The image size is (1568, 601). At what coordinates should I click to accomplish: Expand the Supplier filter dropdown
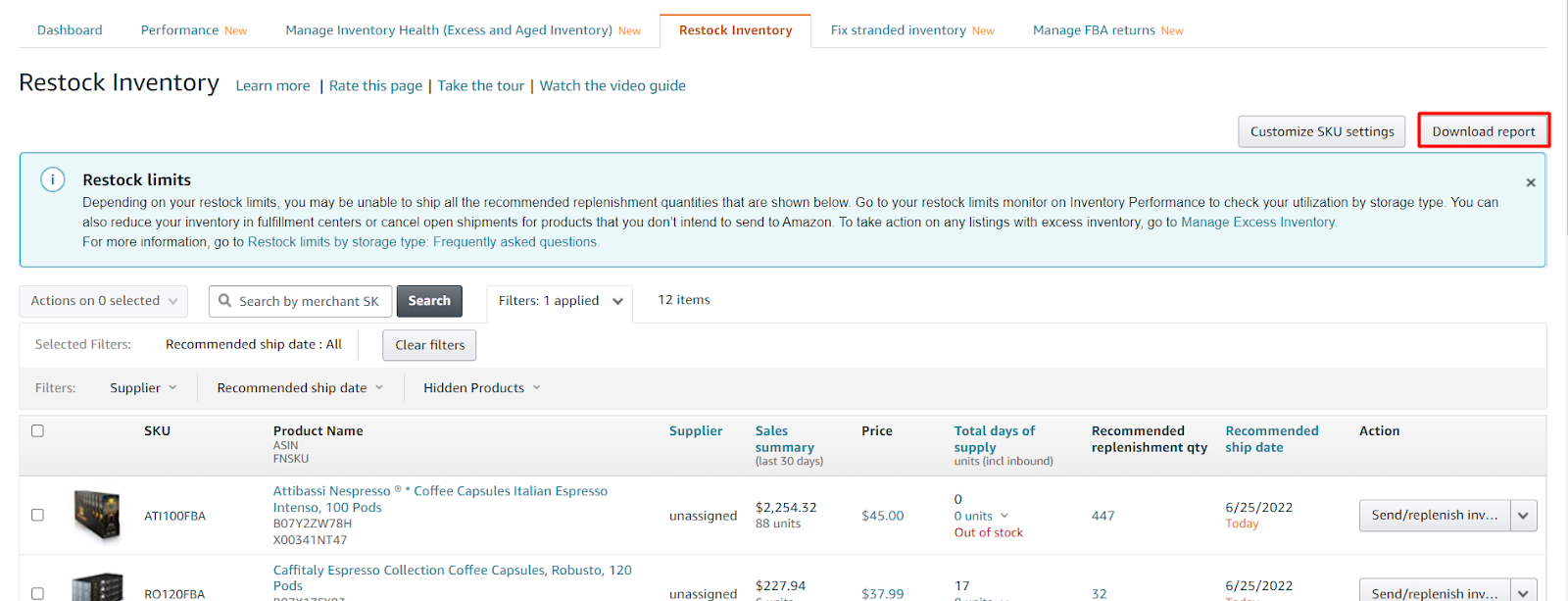pos(143,388)
